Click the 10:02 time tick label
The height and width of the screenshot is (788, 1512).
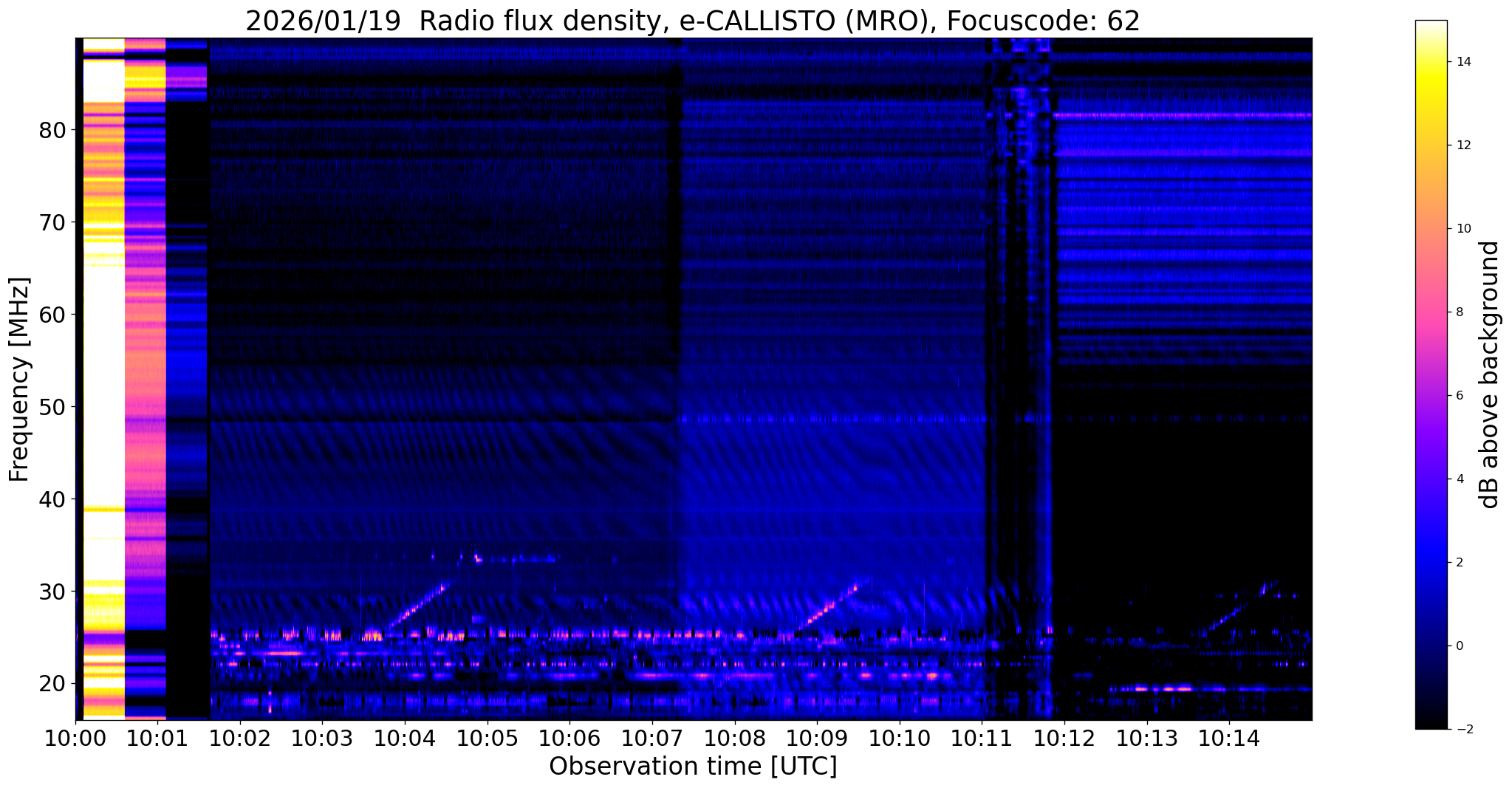click(x=239, y=739)
